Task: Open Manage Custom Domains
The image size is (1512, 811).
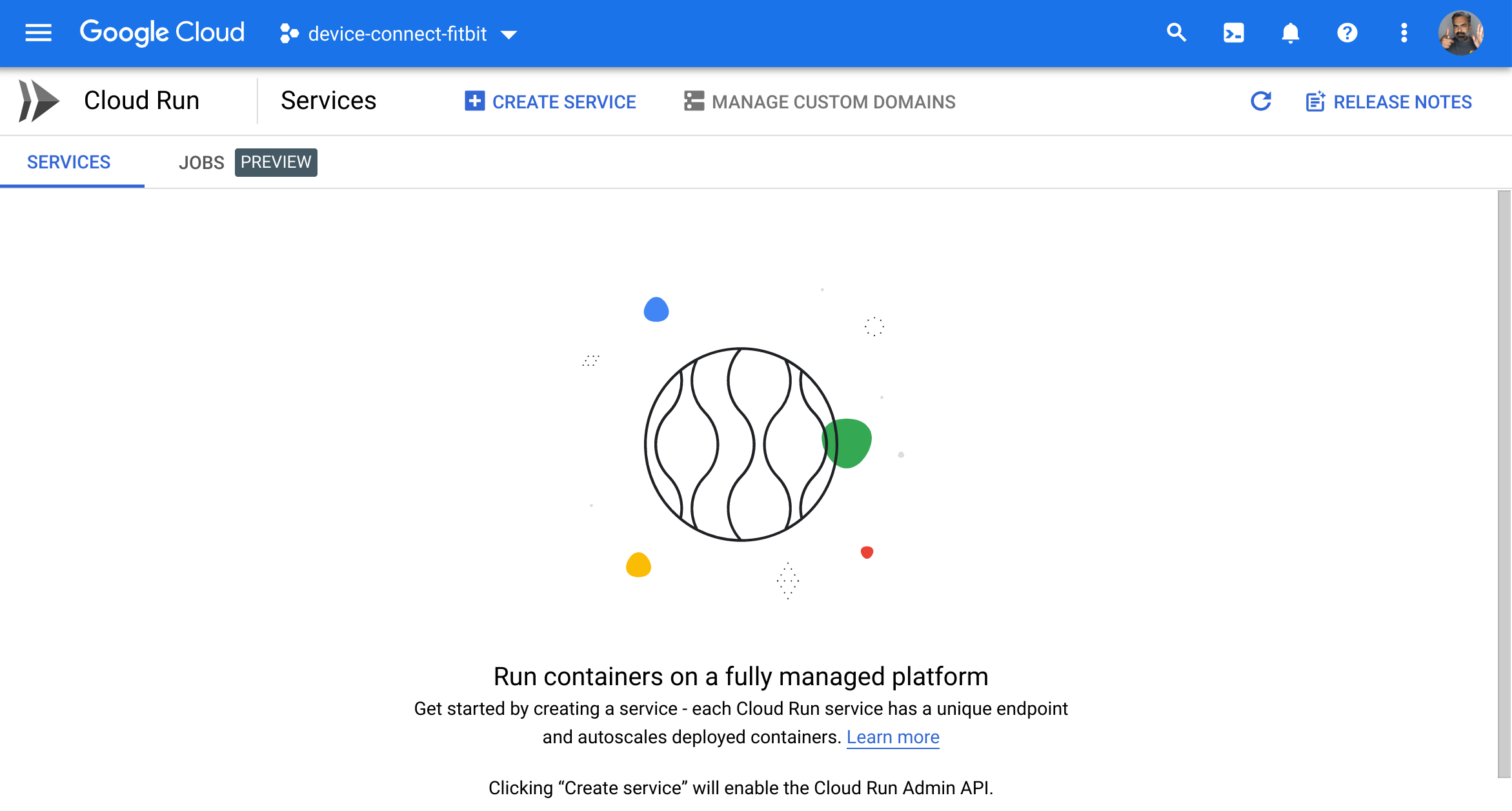Action: (820, 101)
